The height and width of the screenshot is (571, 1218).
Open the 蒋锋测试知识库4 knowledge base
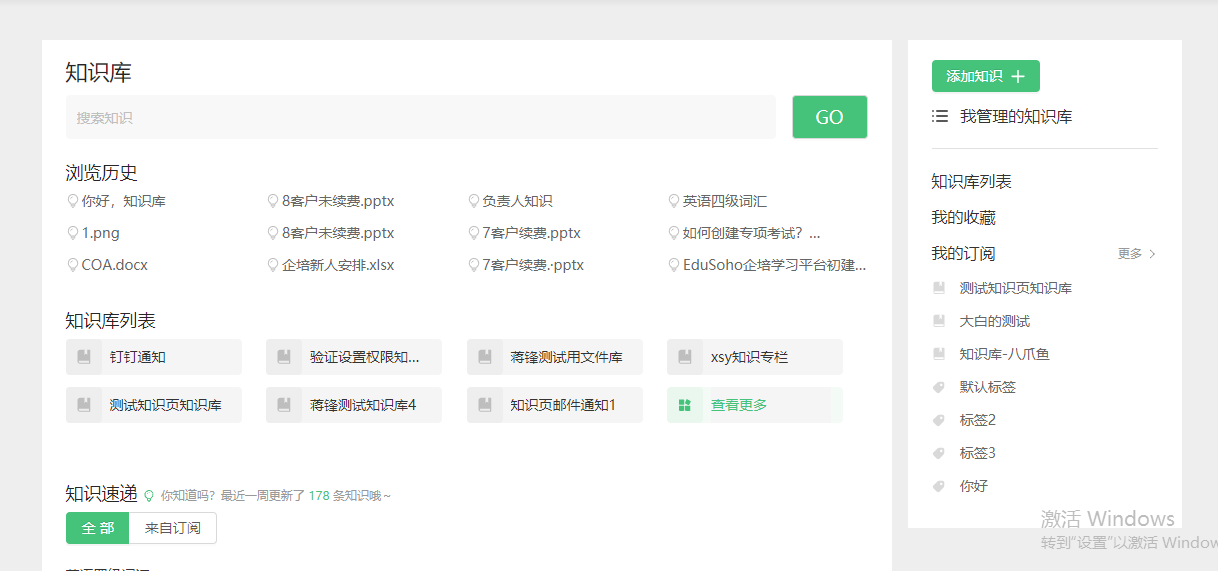pos(362,405)
